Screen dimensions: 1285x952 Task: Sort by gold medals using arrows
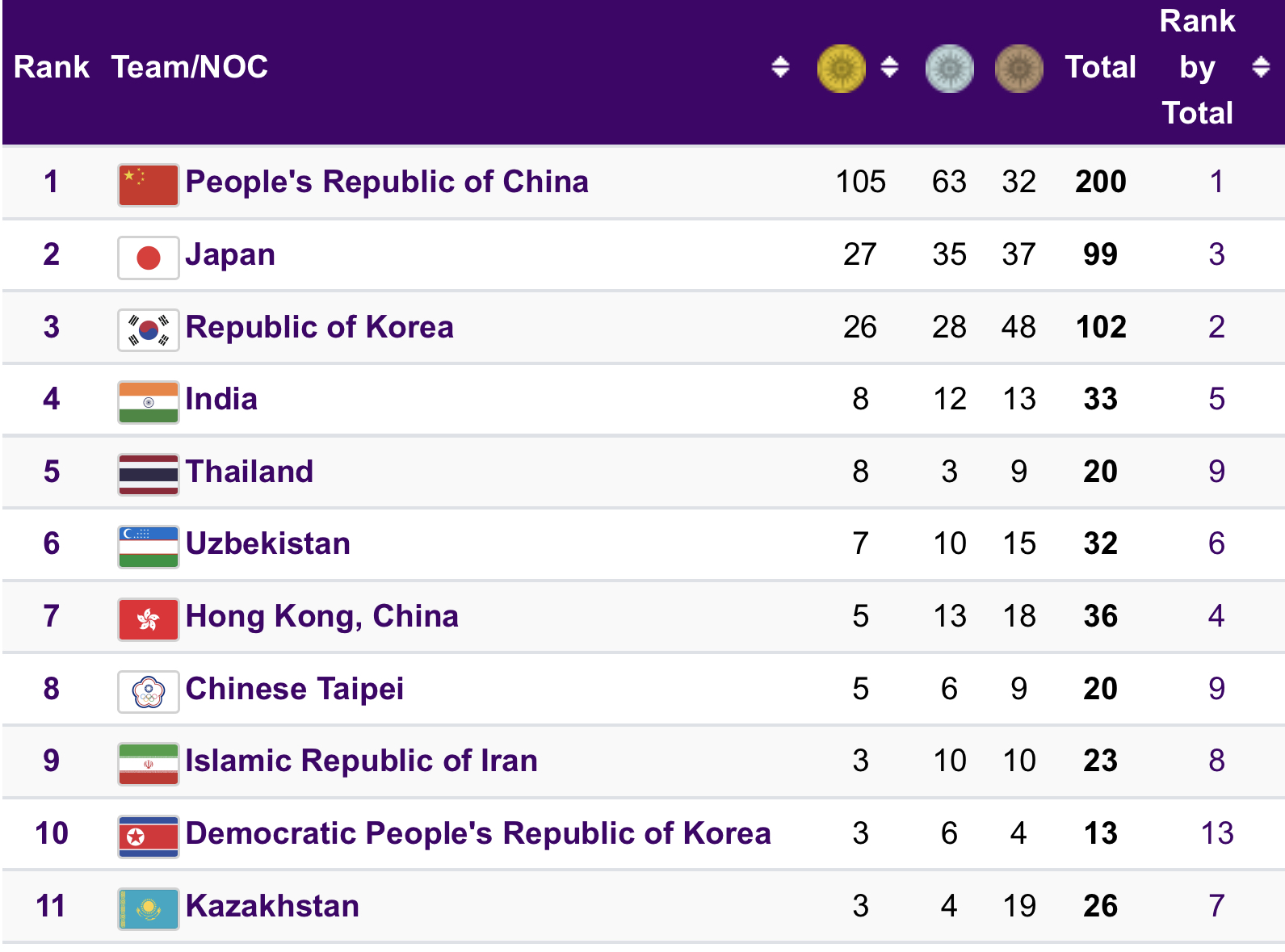(x=889, y=67)
